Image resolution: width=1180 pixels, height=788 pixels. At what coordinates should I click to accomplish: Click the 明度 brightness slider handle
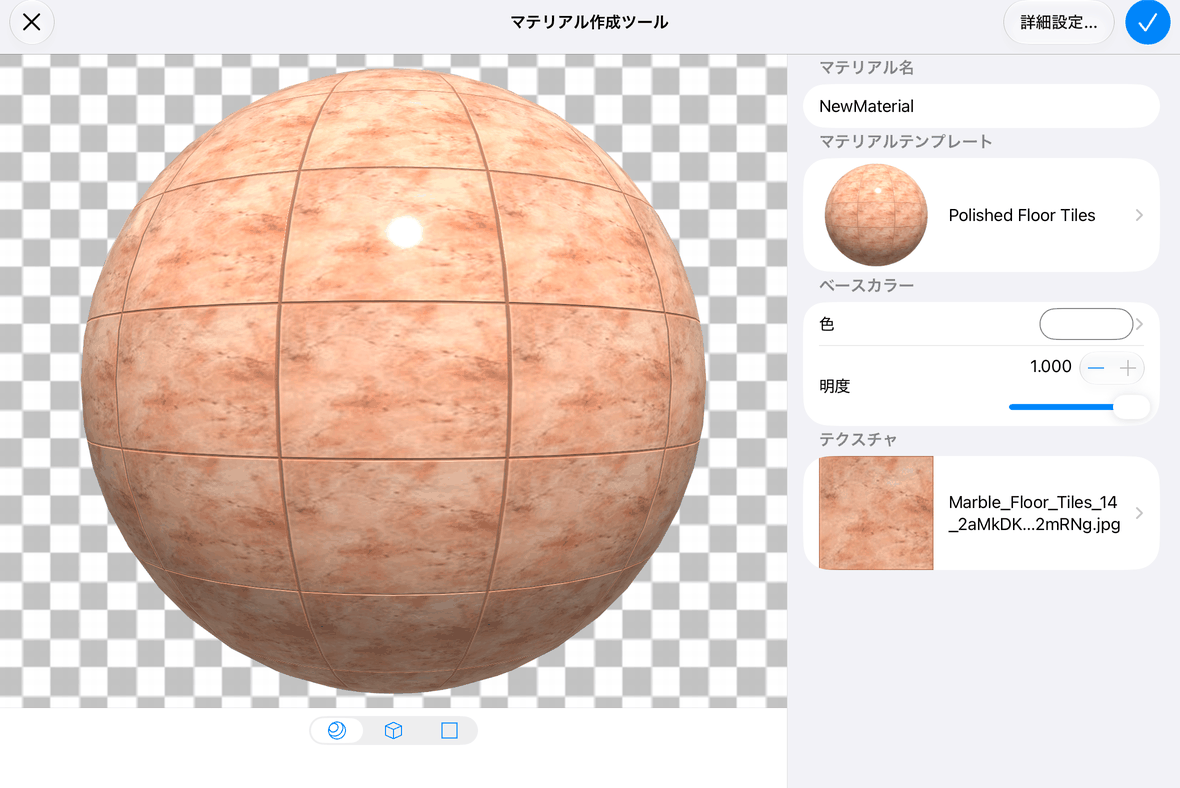click(x=1131, y=406)
